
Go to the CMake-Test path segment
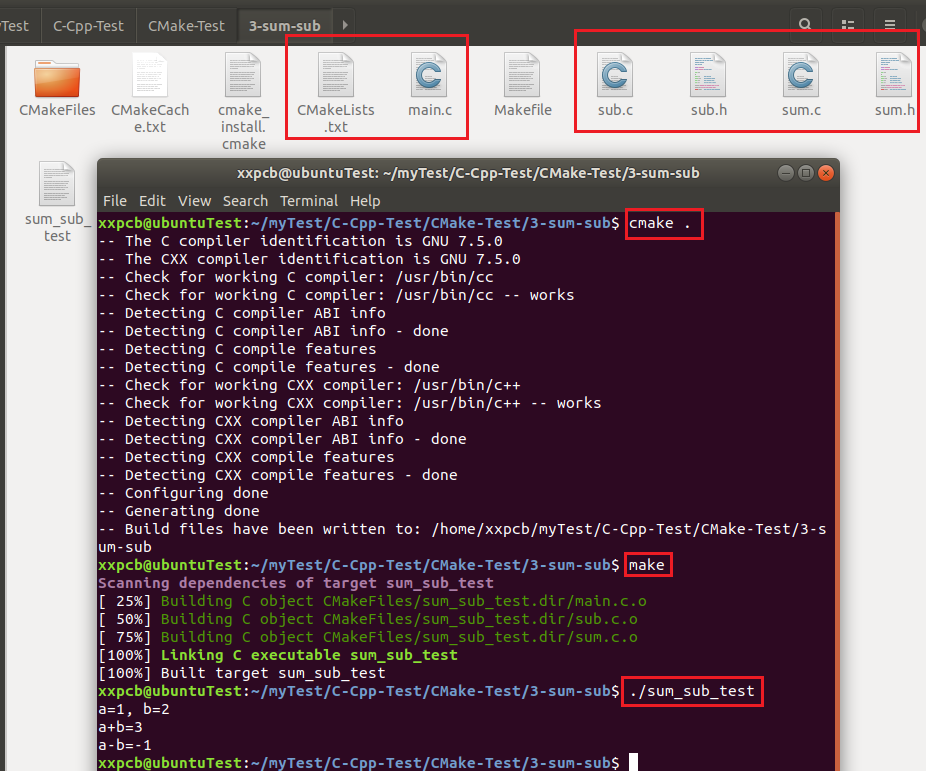186,26
